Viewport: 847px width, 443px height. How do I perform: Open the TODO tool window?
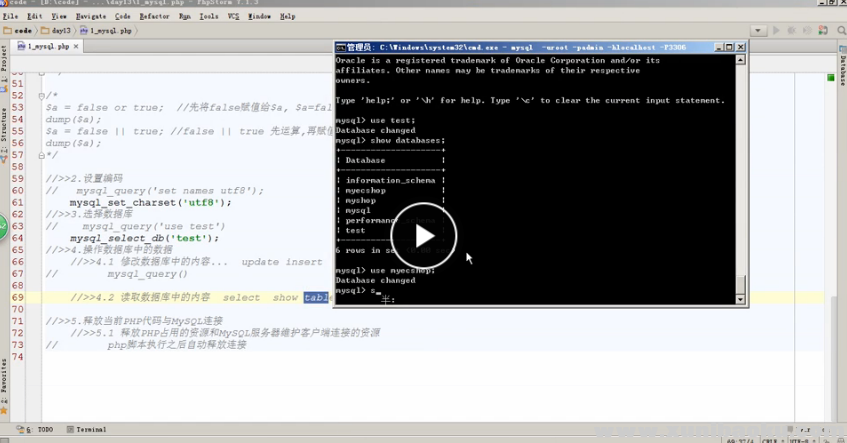pyautogui.click(x=40, y=429)
